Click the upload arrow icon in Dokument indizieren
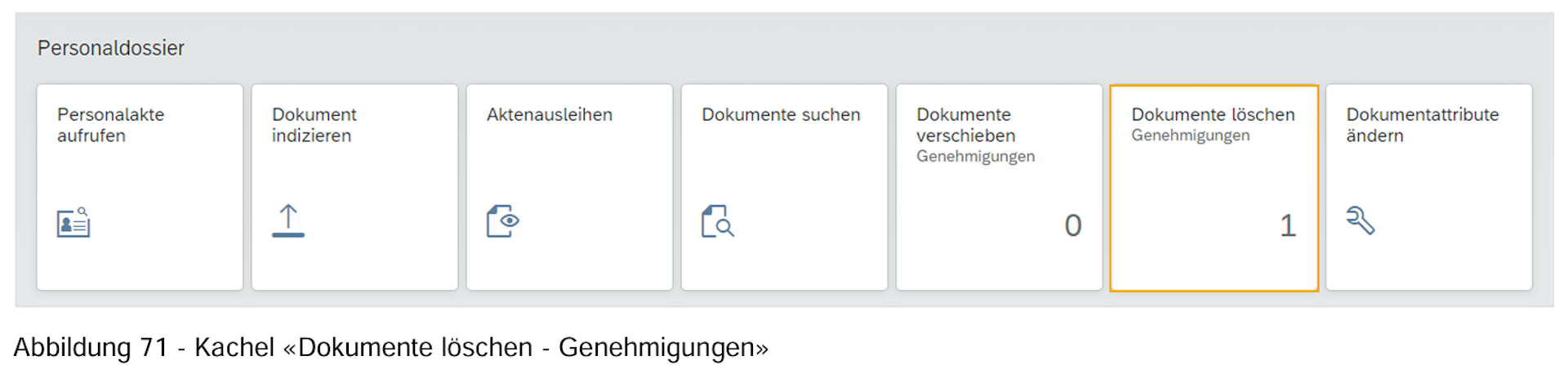This screenshot has height=369, width=1568. tap(288, 221)
